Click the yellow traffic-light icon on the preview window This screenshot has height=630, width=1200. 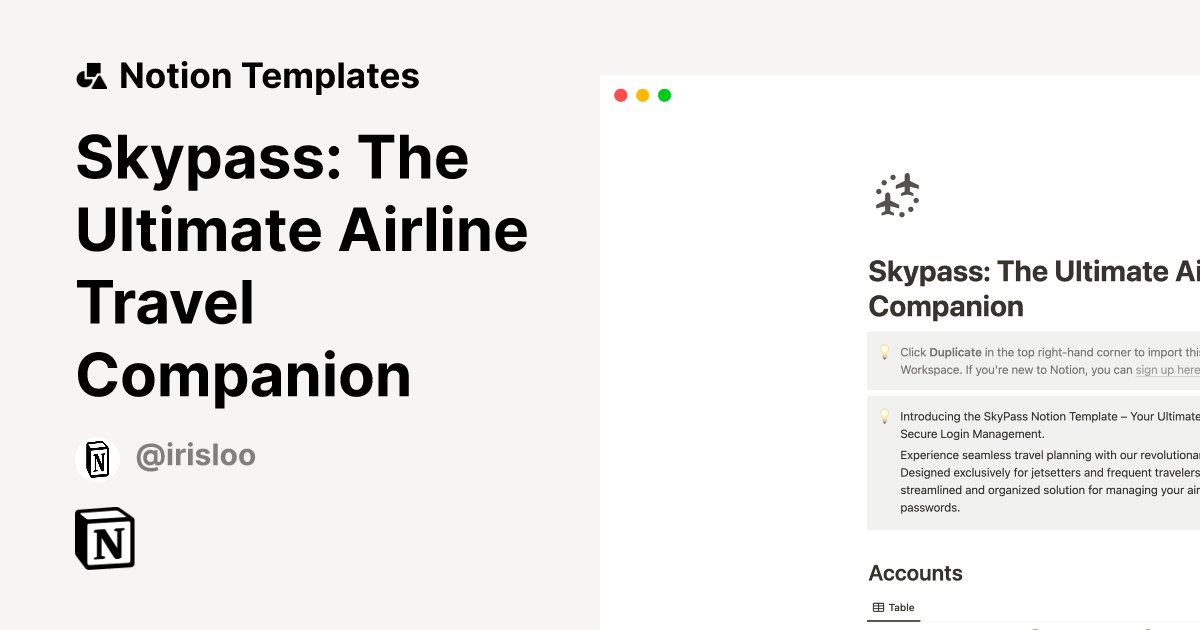642,95
